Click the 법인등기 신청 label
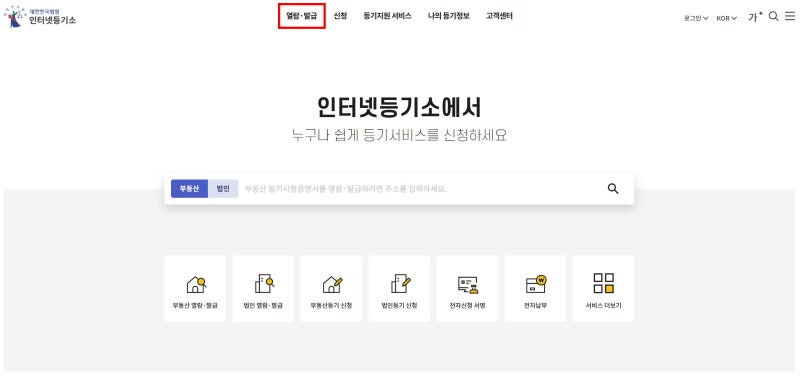The height and width of the screenshot is (377, 800). coord(399,306)
